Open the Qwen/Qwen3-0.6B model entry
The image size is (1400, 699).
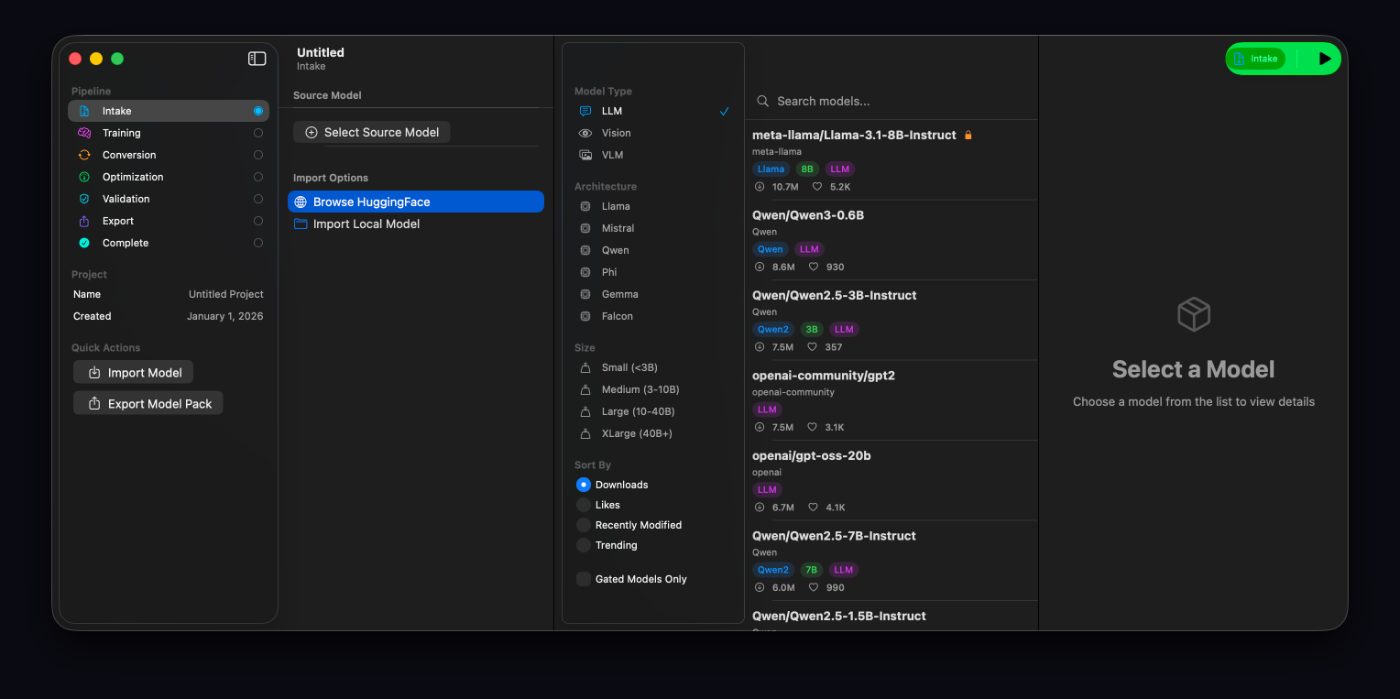pos(892,240)
